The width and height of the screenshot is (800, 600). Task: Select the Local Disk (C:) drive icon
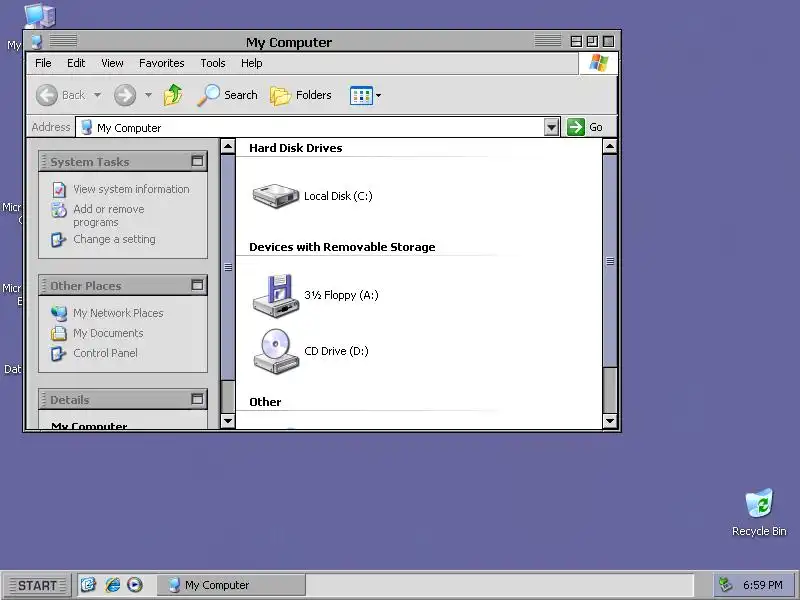(276, 196)
